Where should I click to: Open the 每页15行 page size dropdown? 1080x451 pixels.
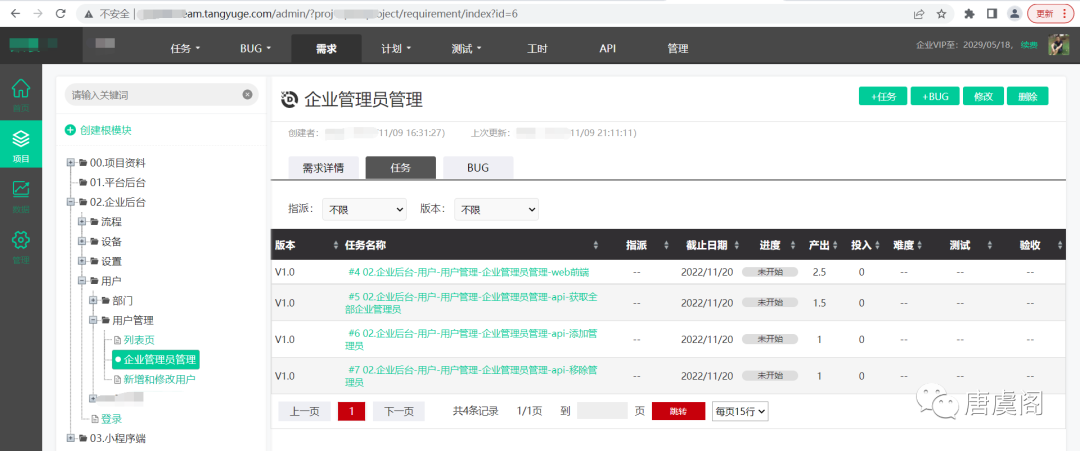tap(739, 411)
